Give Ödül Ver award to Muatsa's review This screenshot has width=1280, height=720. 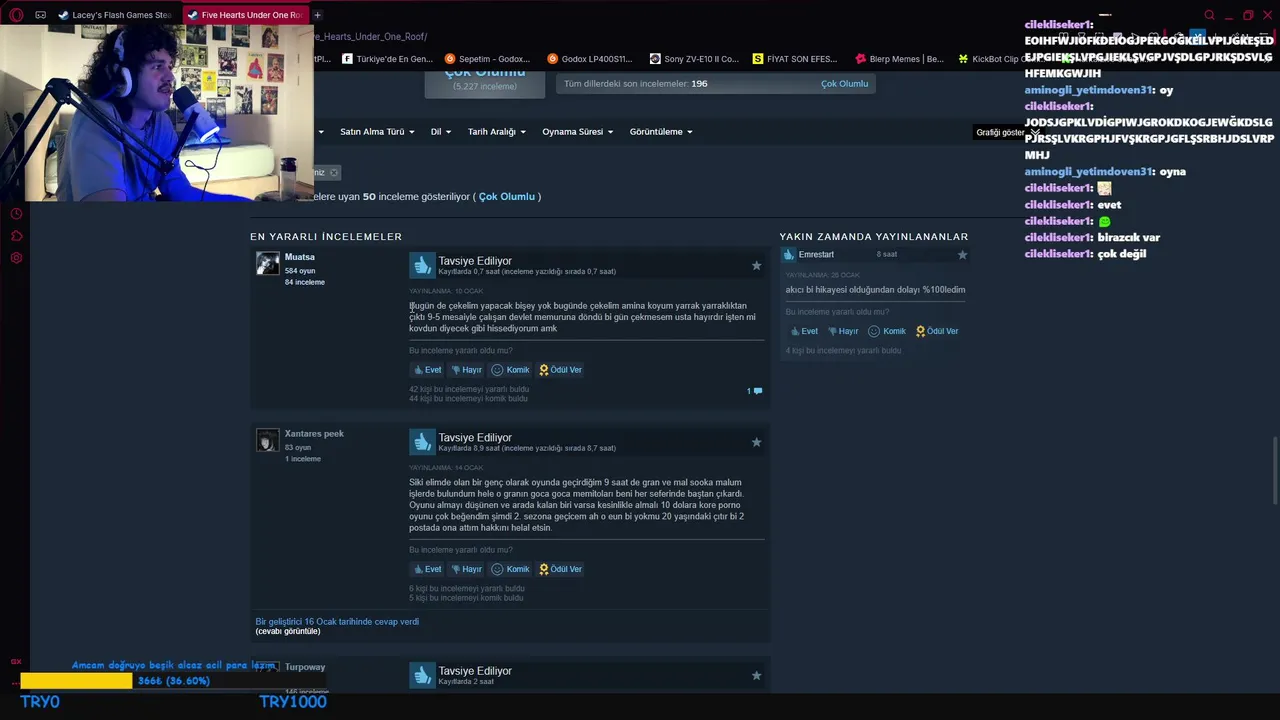pos(560,370)
